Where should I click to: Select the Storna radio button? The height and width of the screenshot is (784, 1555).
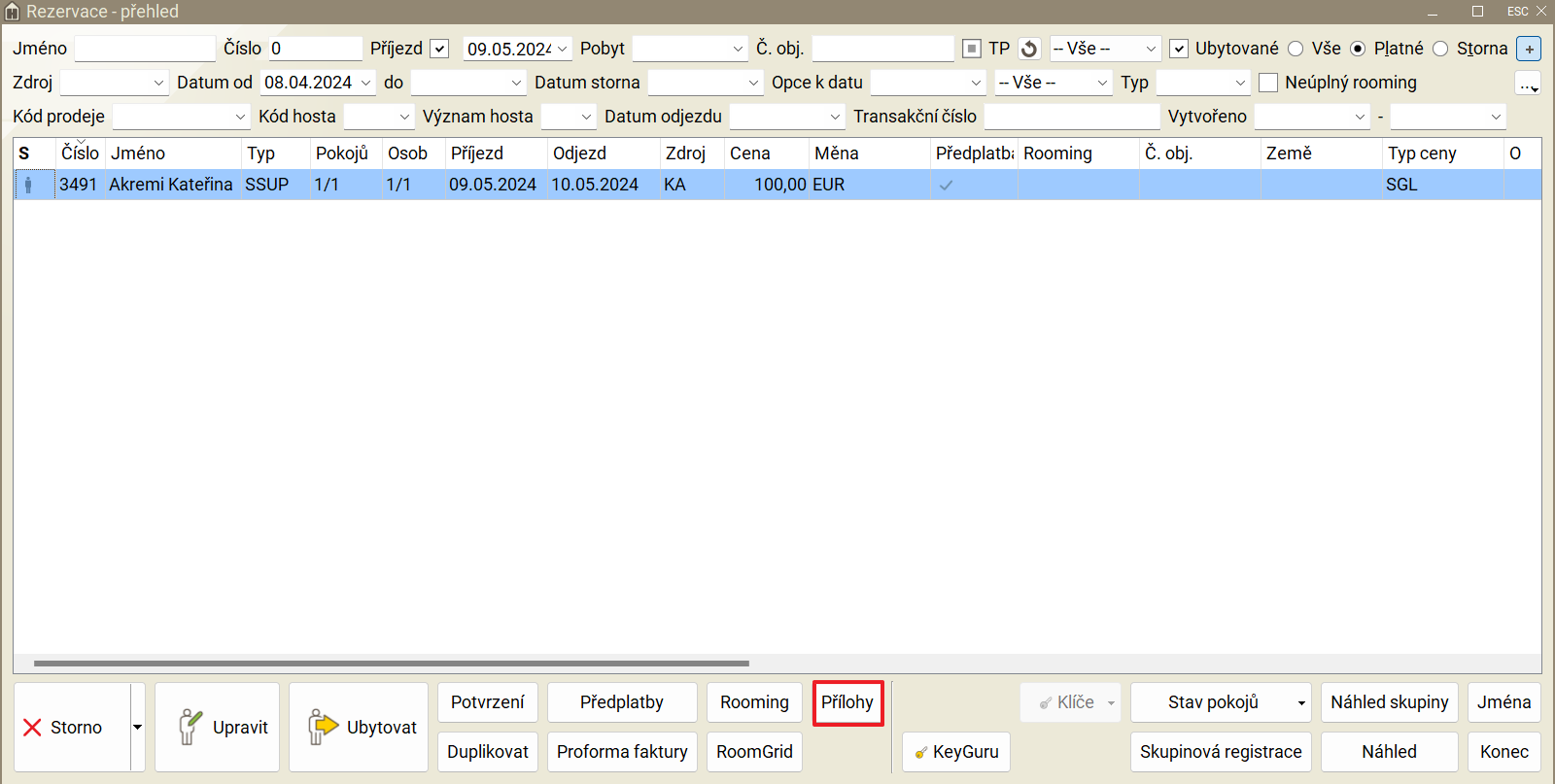click(1440, 49)
